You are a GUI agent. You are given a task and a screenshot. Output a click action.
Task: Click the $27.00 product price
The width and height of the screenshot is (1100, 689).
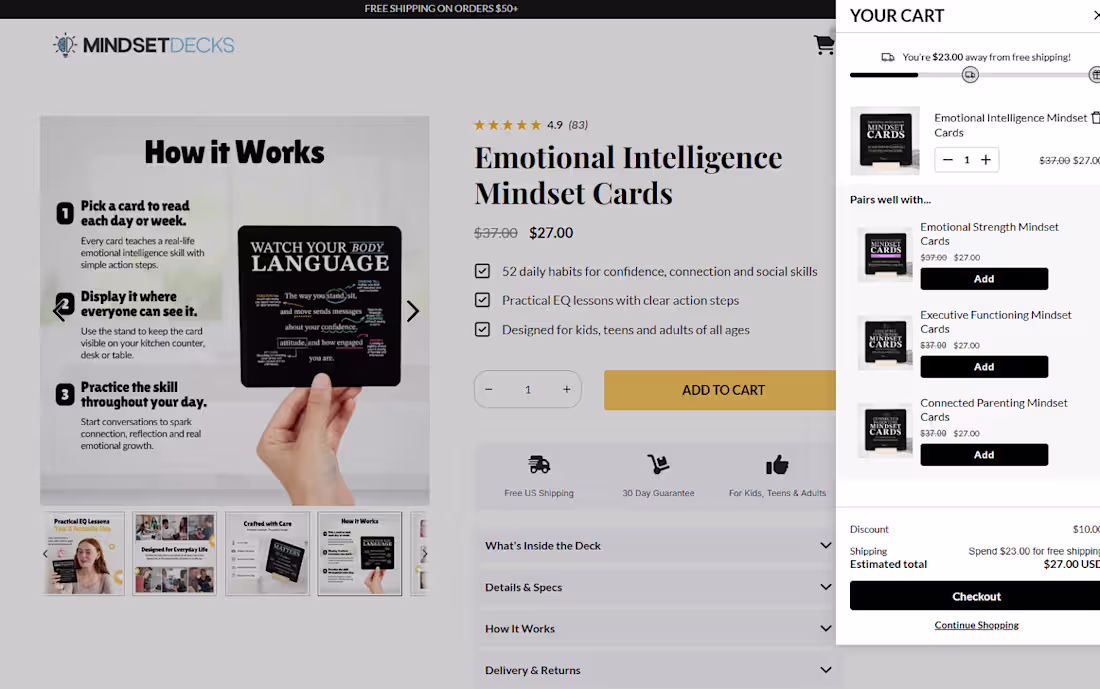551,233
